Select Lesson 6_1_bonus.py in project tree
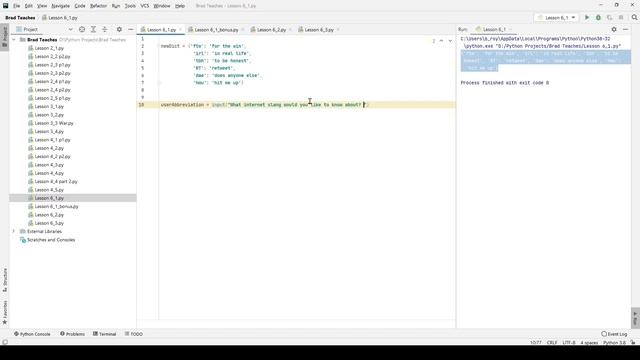 coord(56,207)
